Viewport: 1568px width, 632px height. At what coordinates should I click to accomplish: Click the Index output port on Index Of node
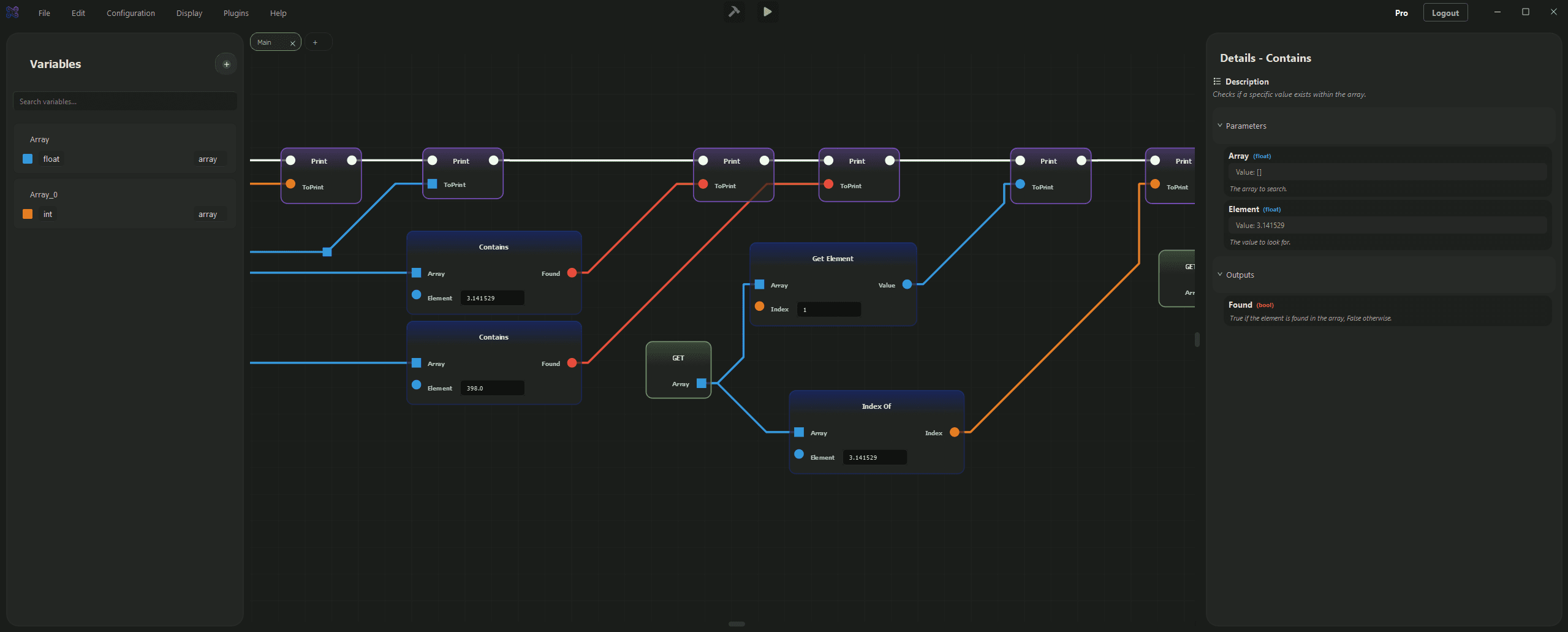tap(953, 432)
